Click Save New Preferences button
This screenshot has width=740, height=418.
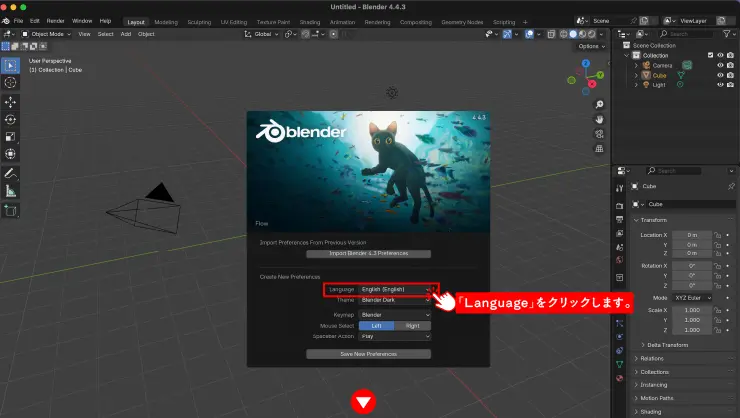[369, 354]
